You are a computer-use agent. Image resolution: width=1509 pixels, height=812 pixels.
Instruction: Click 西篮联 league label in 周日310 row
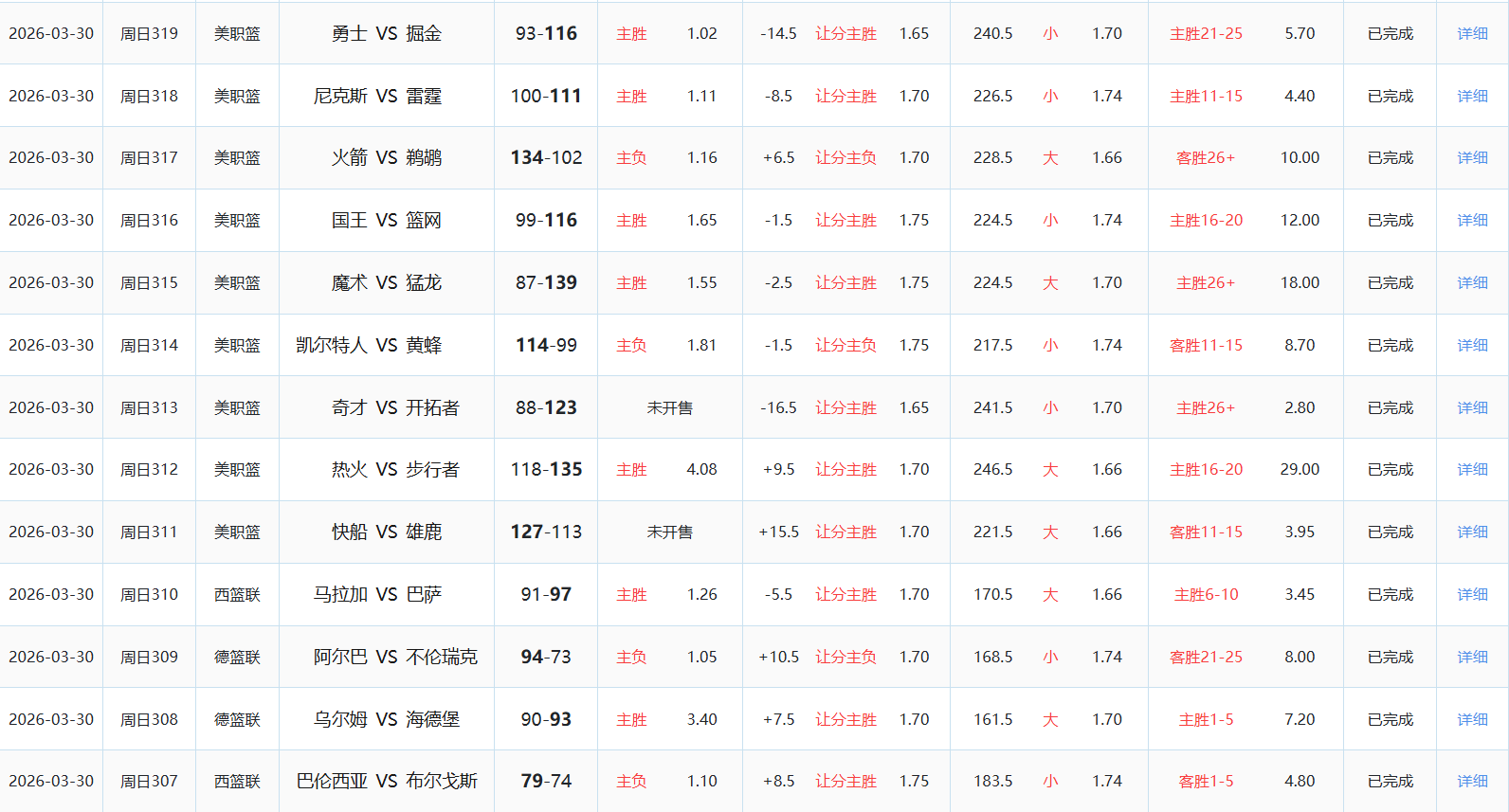(x=237, y=594)
